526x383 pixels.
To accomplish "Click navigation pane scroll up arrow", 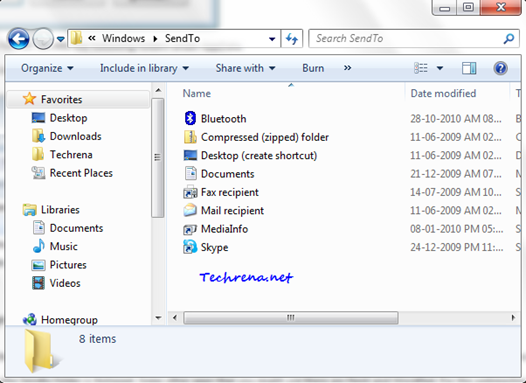I will [x=158, y=90].
